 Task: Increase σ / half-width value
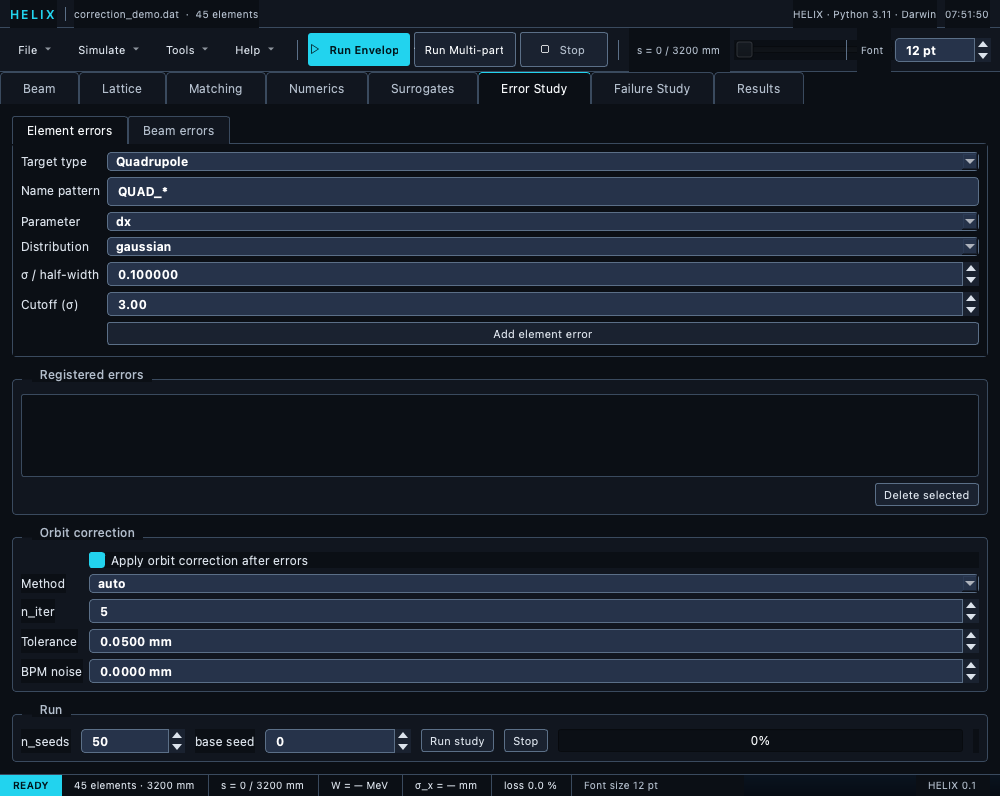971,269
